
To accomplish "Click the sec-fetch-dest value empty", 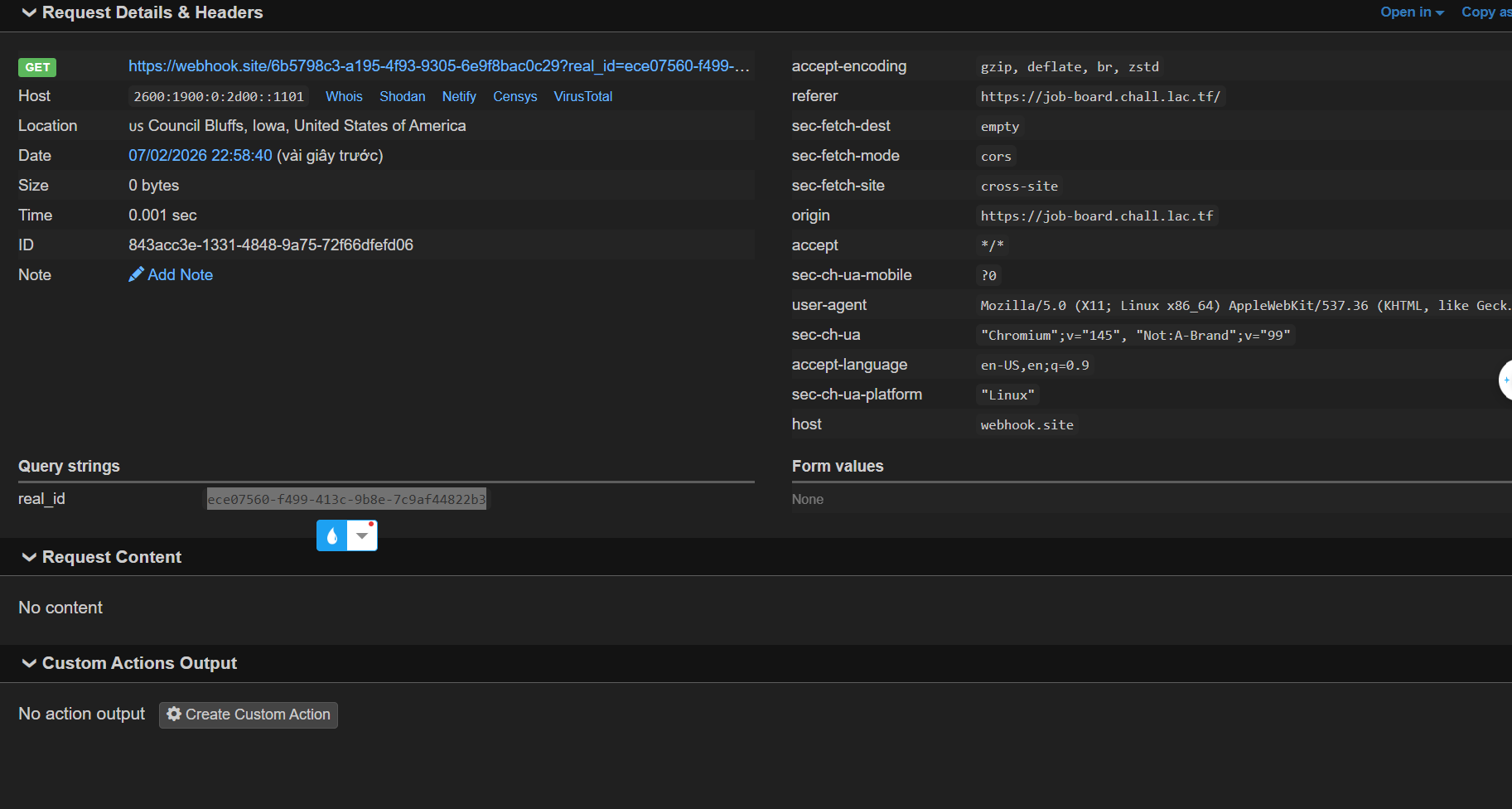I will click(x=1000, y=126).
